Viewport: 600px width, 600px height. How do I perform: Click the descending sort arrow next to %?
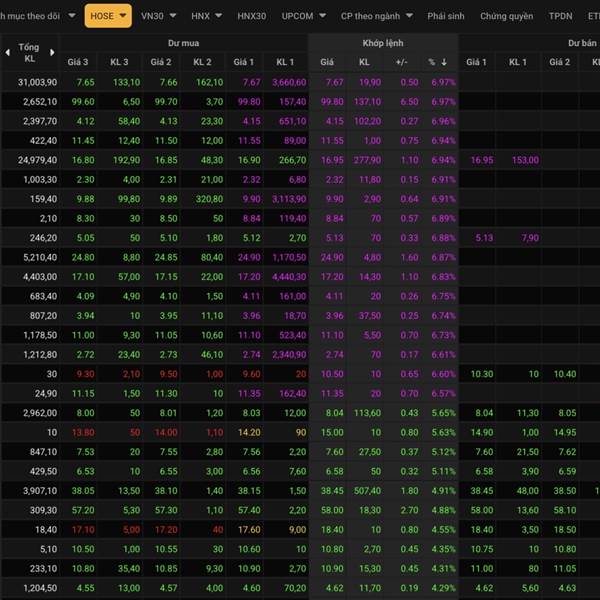click(444, 62)
